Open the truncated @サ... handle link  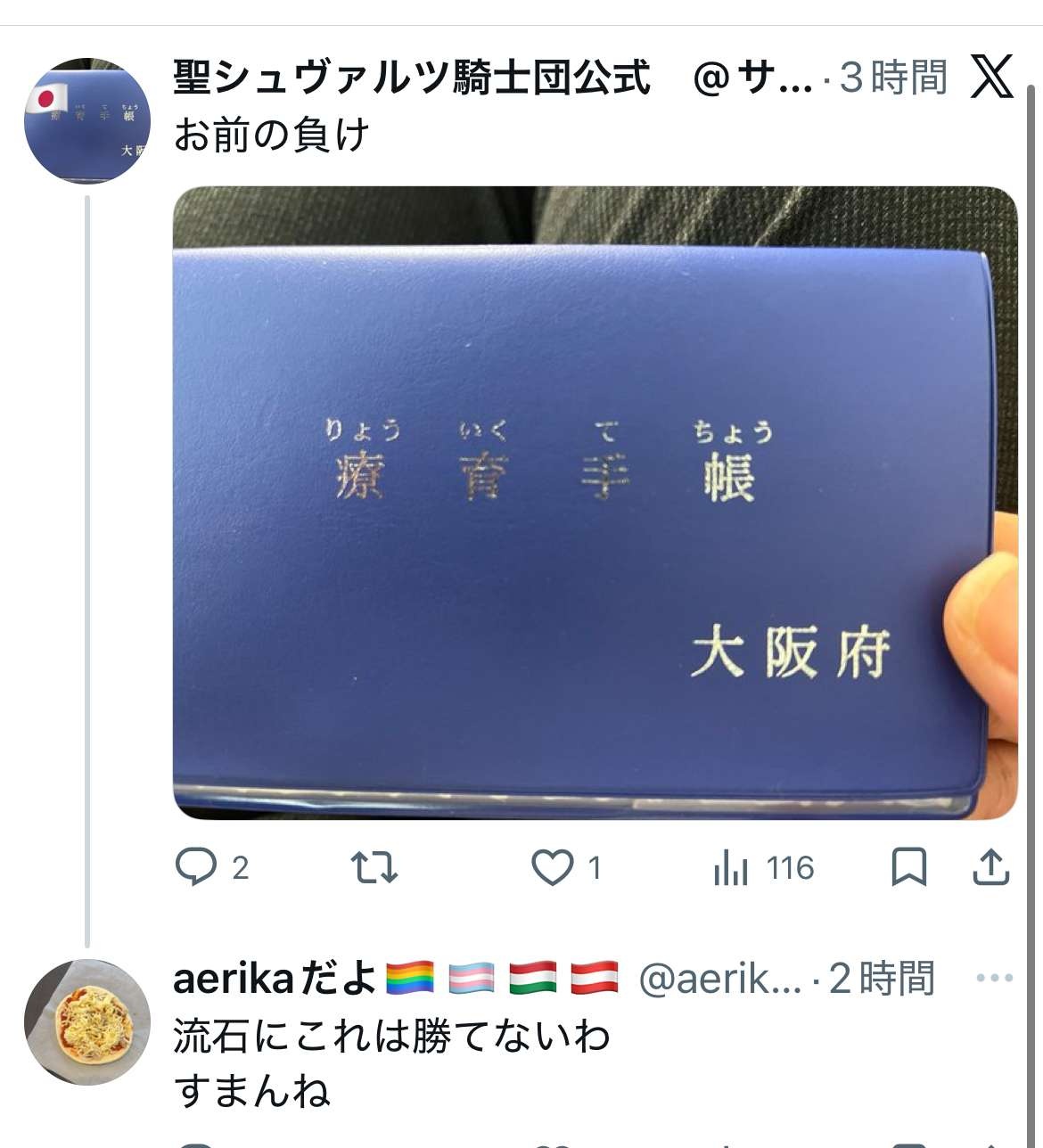click(752, 78)
